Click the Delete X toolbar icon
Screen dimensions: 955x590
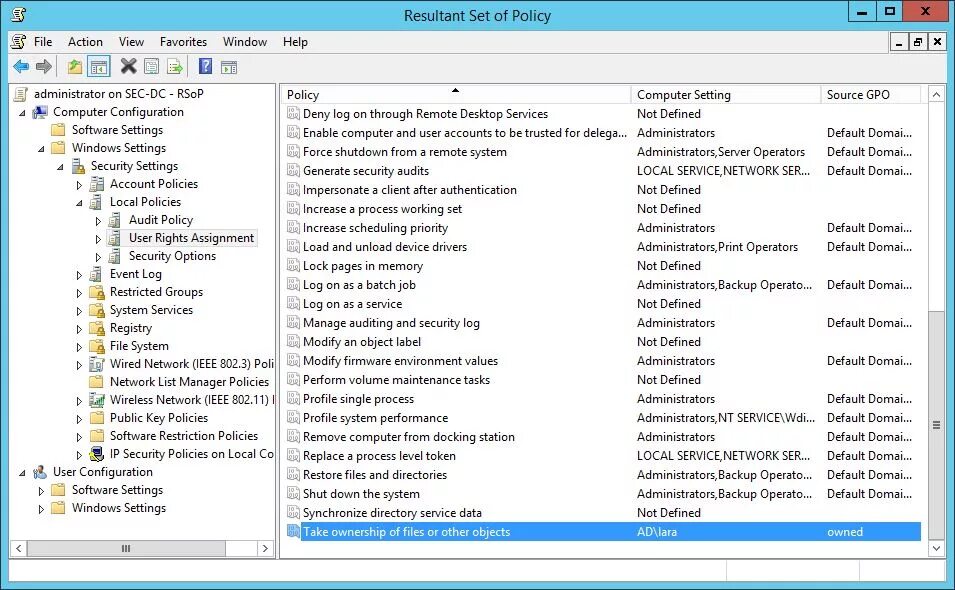click(x=128, y=66)
